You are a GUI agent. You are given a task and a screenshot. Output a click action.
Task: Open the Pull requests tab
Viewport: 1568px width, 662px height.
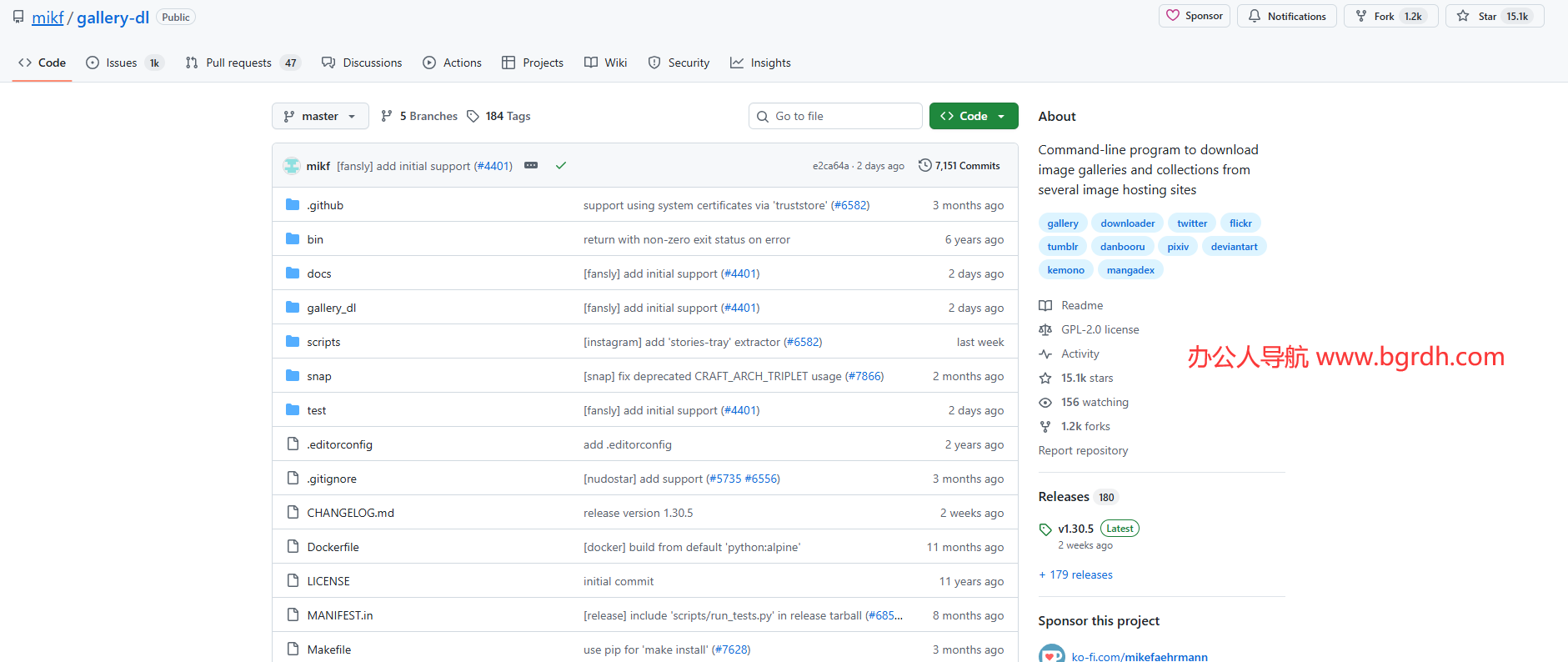pos(238,63)
